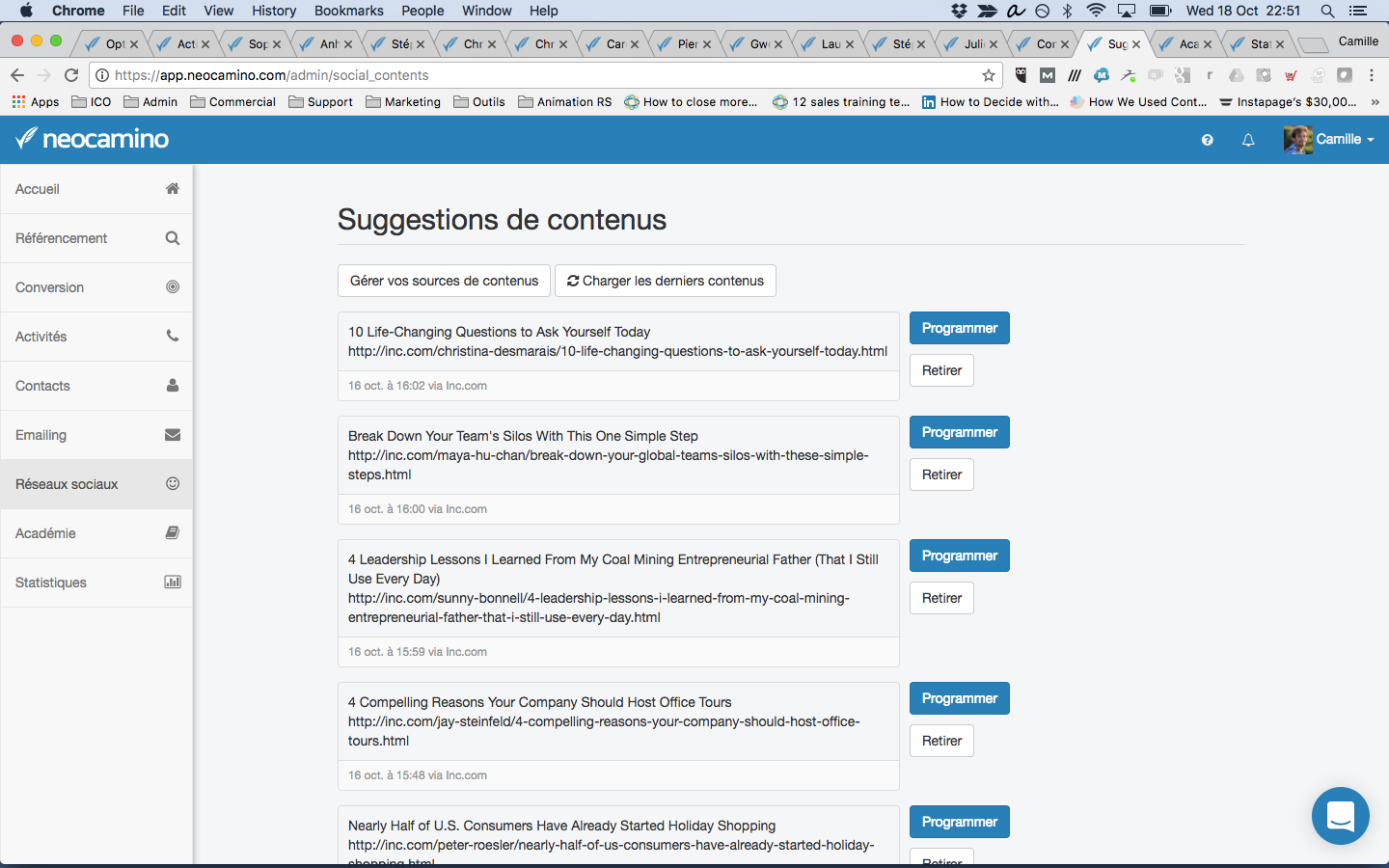
Task: Switch to the Stat browser tab
Action: (x=1261, y=43)
